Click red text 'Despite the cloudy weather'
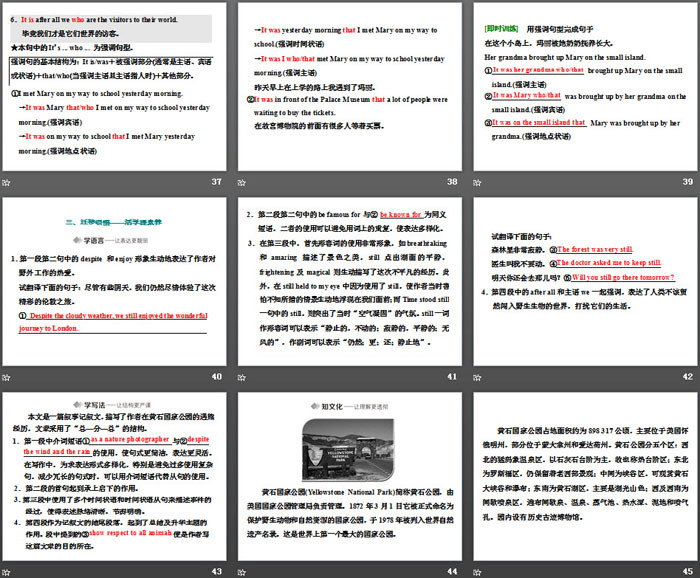This screenshot has height=578, width=700. (x=71, y=316)
